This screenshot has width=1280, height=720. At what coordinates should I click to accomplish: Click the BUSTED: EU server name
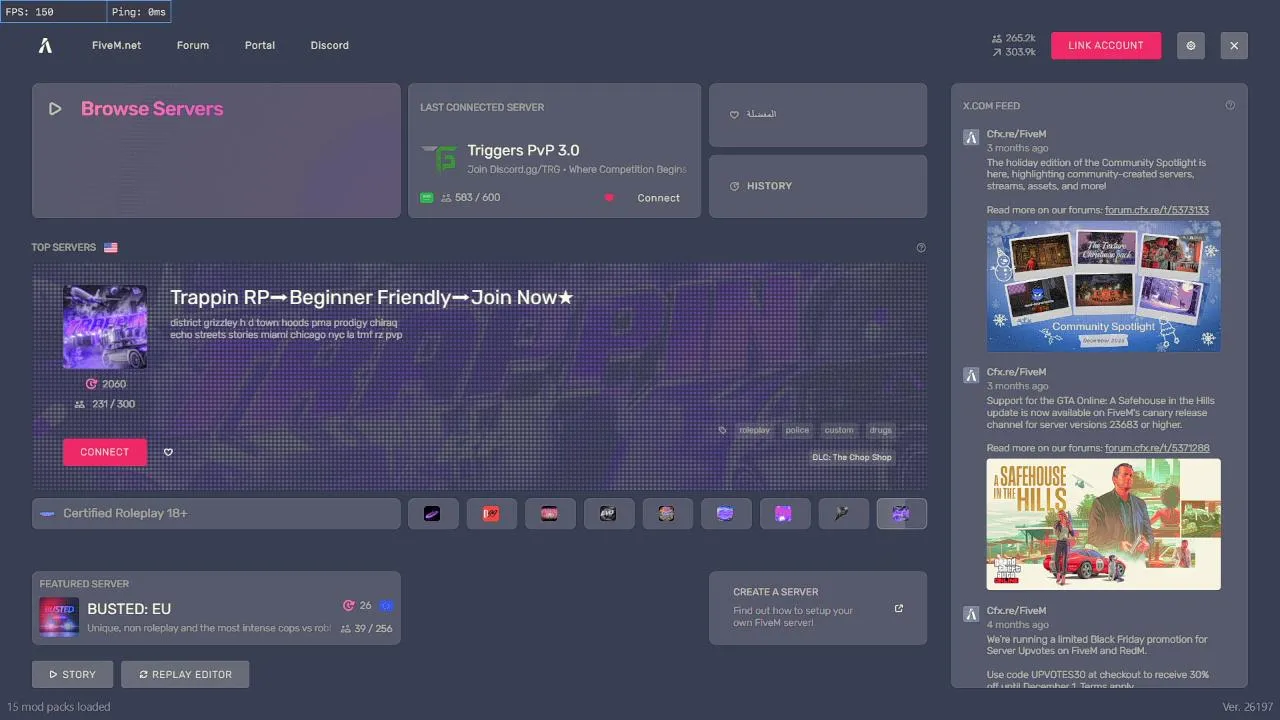(x=129, y=609)
